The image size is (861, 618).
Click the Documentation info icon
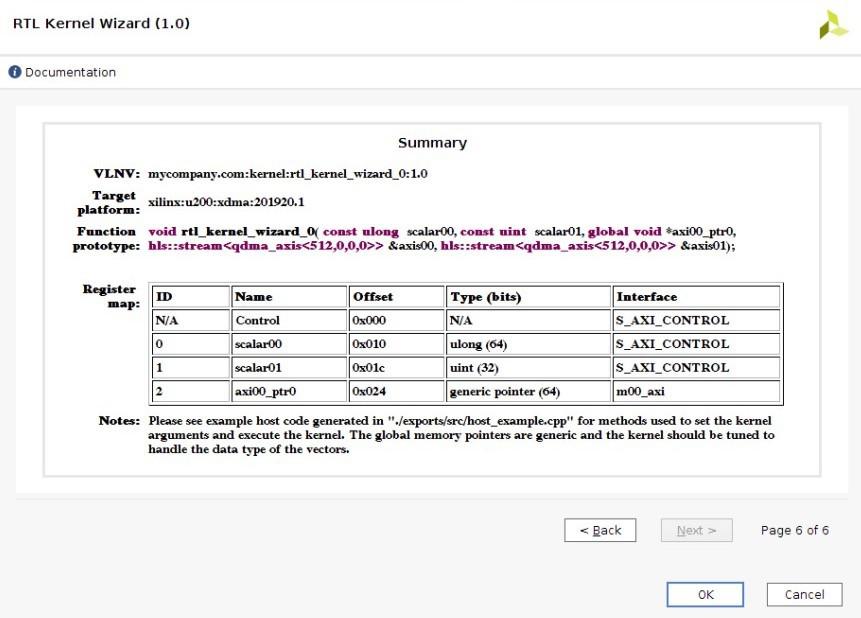click(x=15, y=72)
